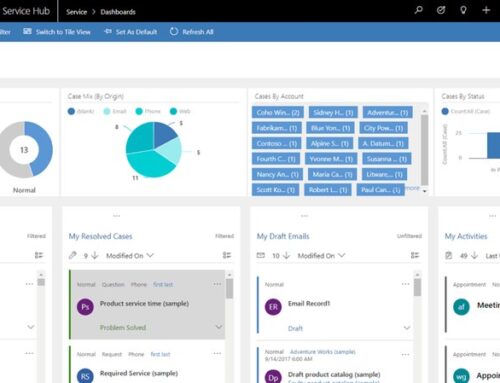The width and height of the screenshot is (500, 383).
Task: Toggle sort direction arrow in My Resolved Cases
Action: [95, 256]
